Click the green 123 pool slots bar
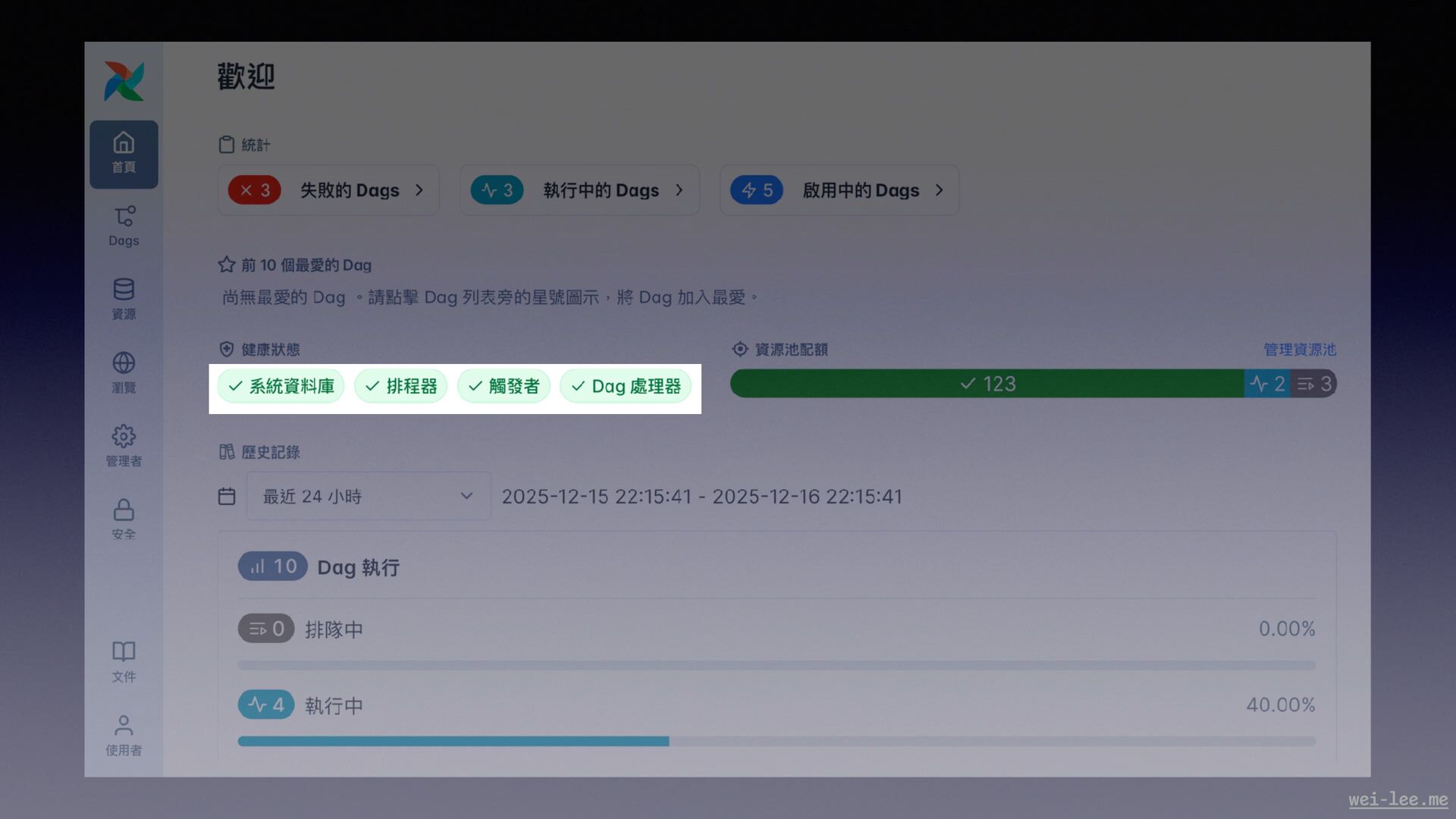 tap(987, 384)
